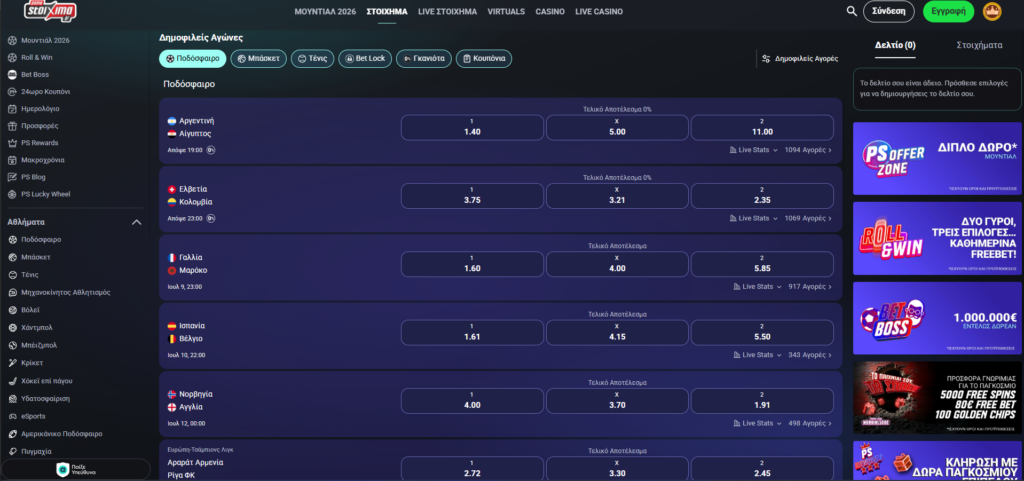The height and width of the screenshot is (481, 1024).
Task: Go to LIVE CASINO top menu
Action: coord(599,12)
